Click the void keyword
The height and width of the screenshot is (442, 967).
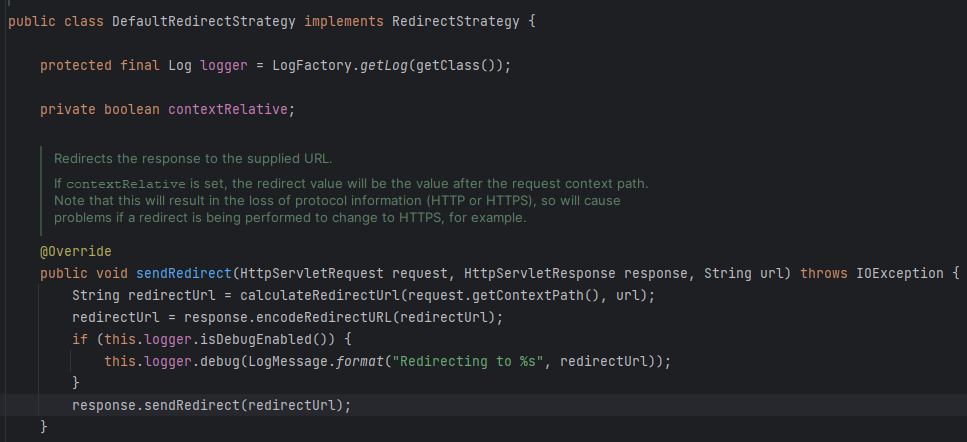coord(112,273)
